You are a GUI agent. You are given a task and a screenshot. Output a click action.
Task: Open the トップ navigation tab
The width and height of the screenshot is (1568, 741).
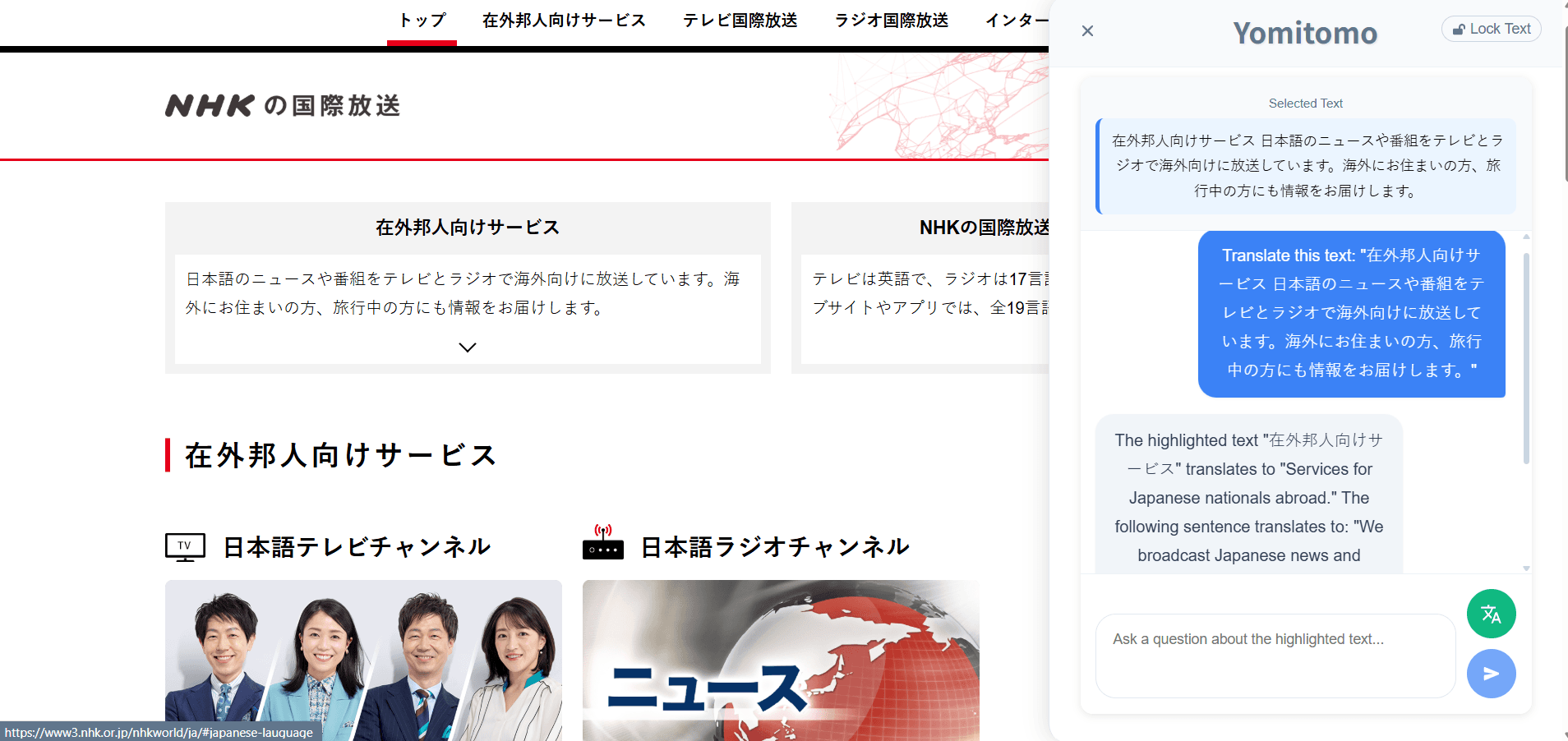click(422, 20)
